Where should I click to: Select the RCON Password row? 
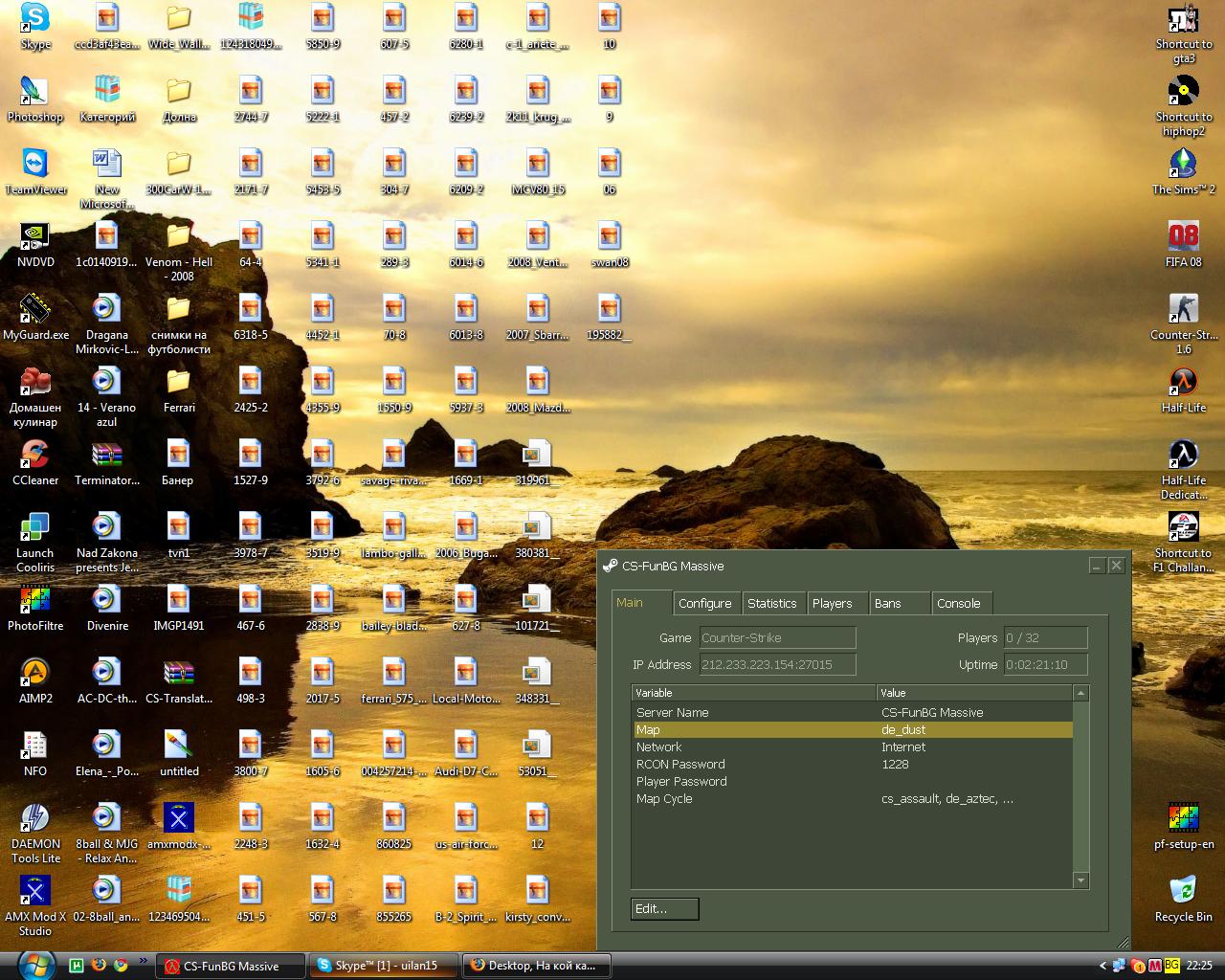tap(852, 764)
